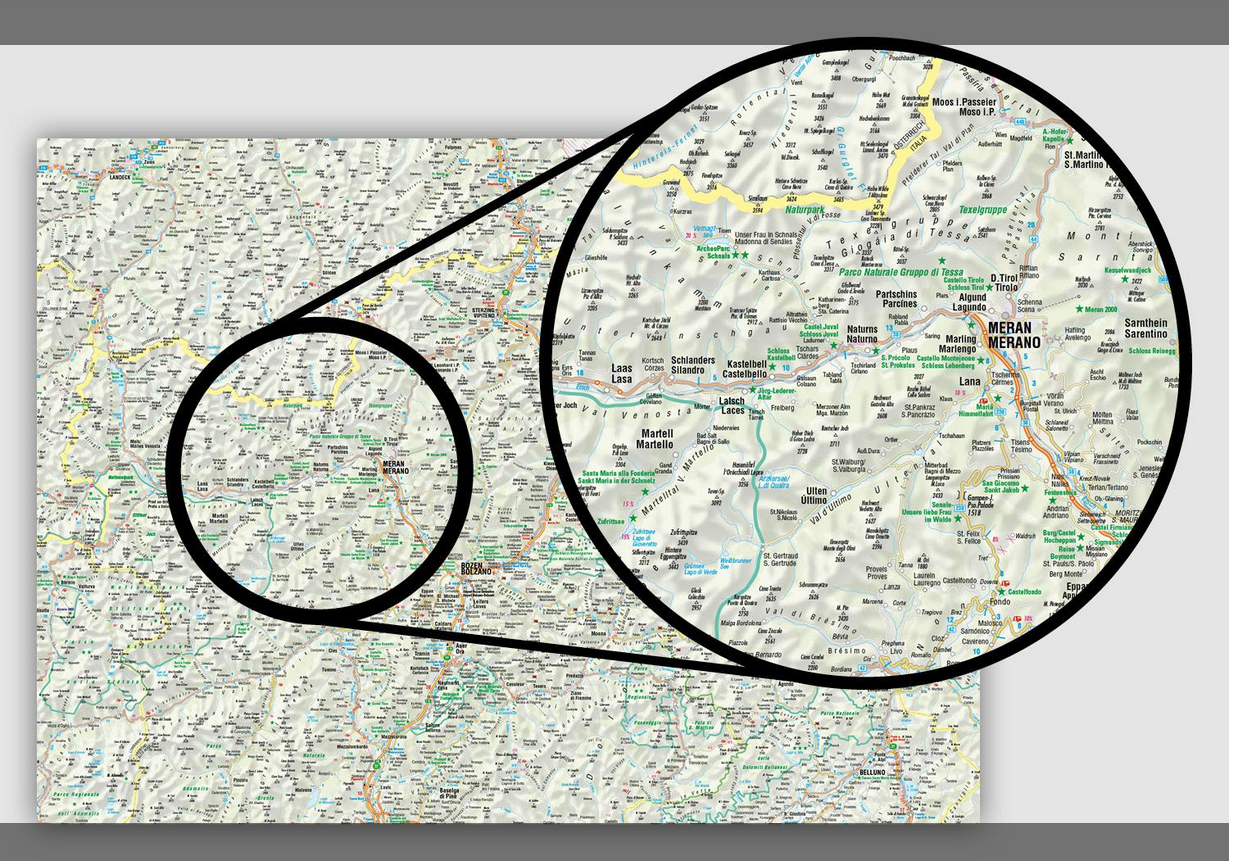Select the town circle marker for Ulten Ultimo
The height and width of the screenshot is (866, 1236).
pos(834,492)
